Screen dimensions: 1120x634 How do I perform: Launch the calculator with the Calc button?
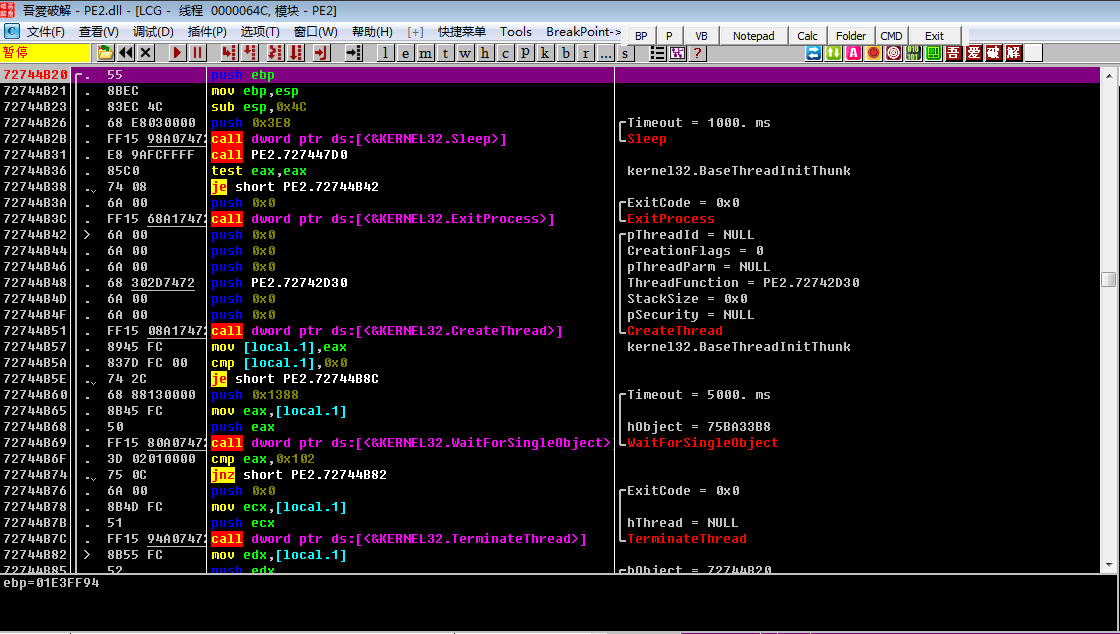click(808, 36)
